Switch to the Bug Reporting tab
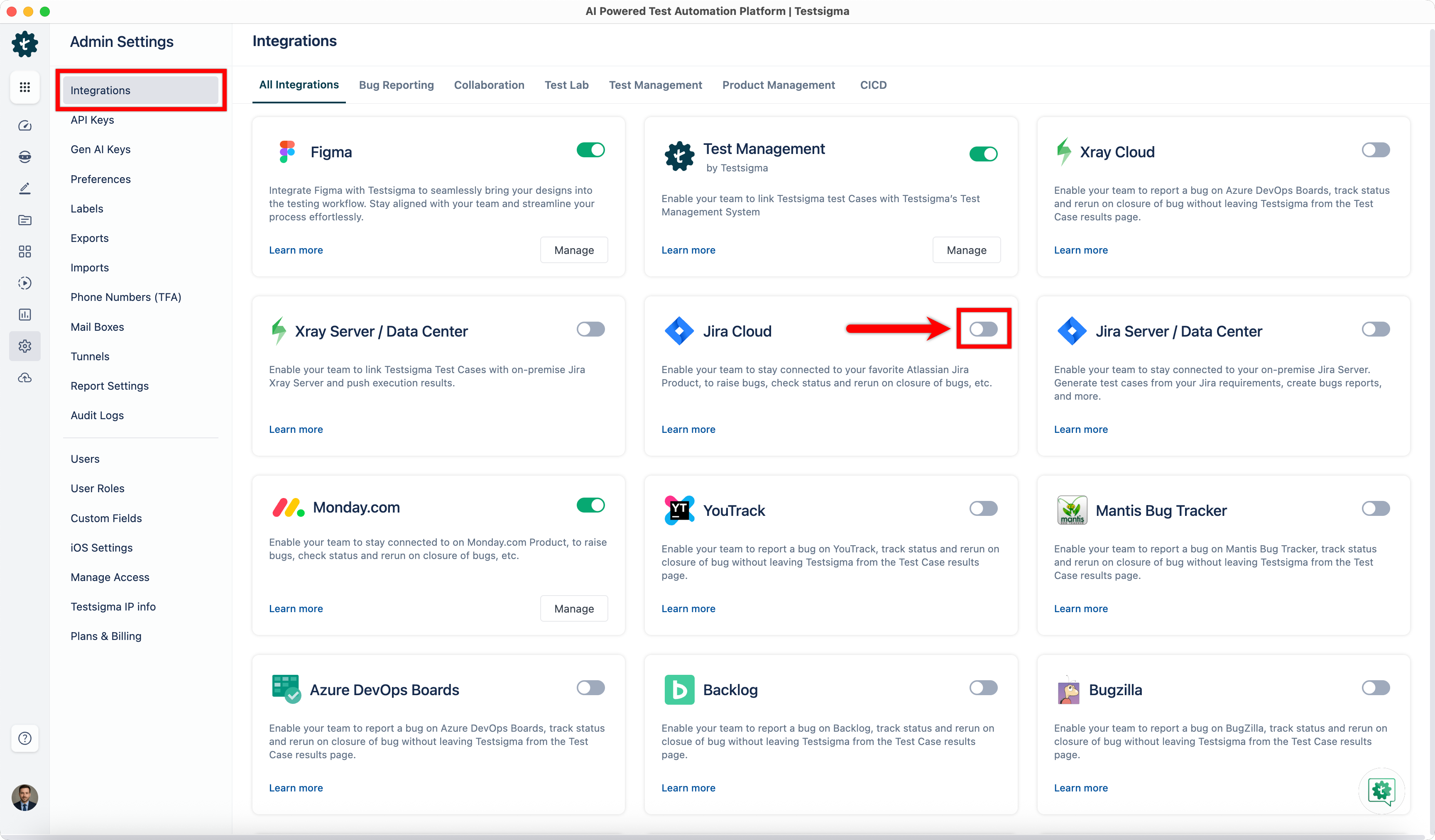 click(397, 85)
